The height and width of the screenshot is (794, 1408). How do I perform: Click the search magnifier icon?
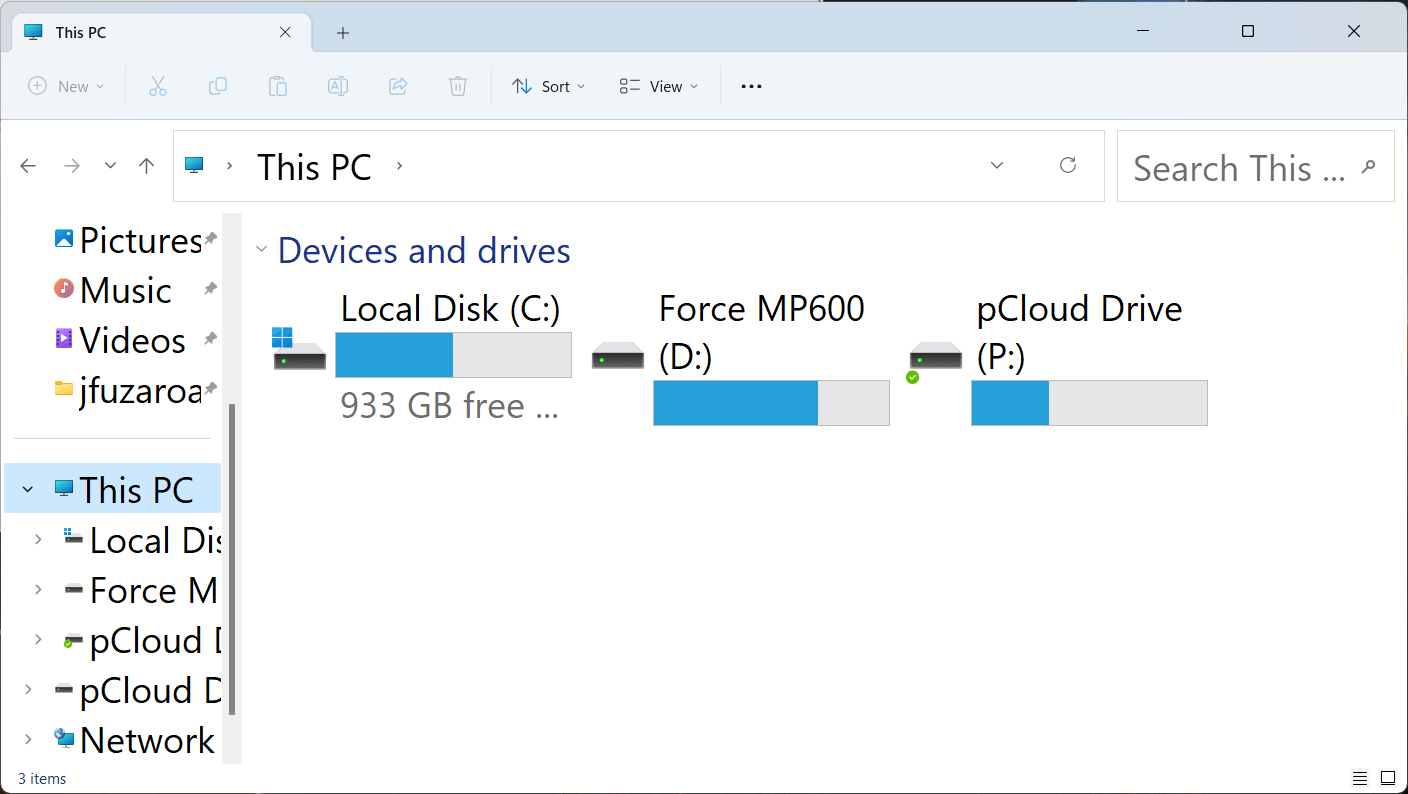pos(1369,166)
